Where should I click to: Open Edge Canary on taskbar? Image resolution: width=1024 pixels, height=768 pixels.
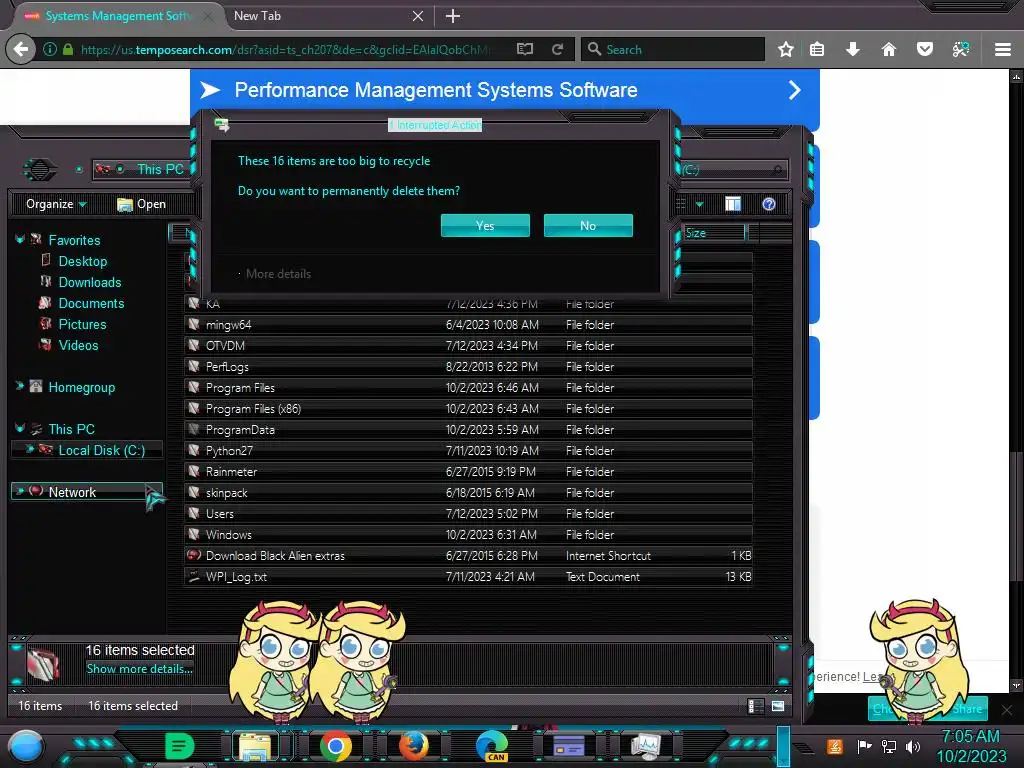click(x=492, y=746)
